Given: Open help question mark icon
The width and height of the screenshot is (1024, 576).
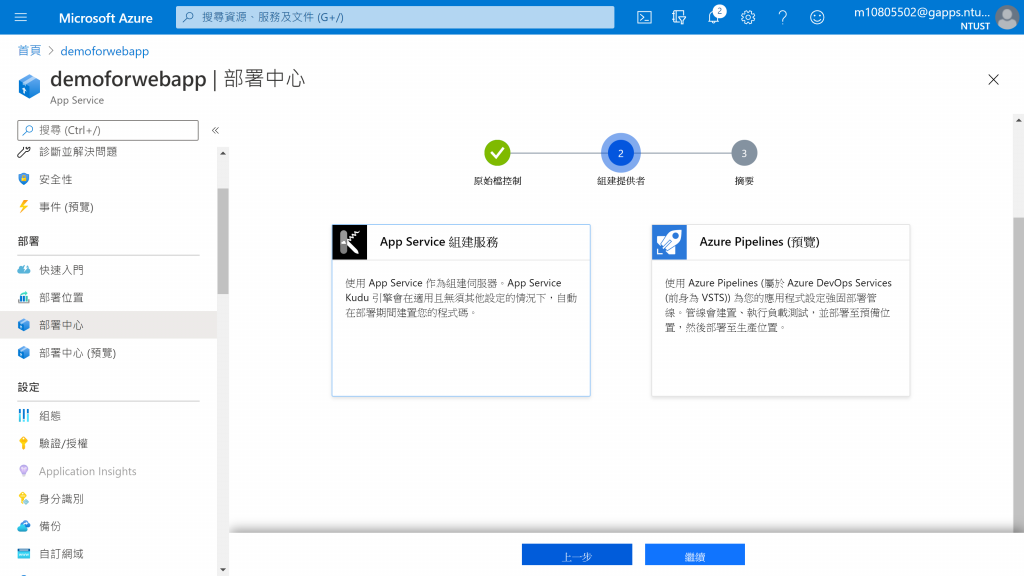Looking at the screenshot, I should click(x=782, y=18).
